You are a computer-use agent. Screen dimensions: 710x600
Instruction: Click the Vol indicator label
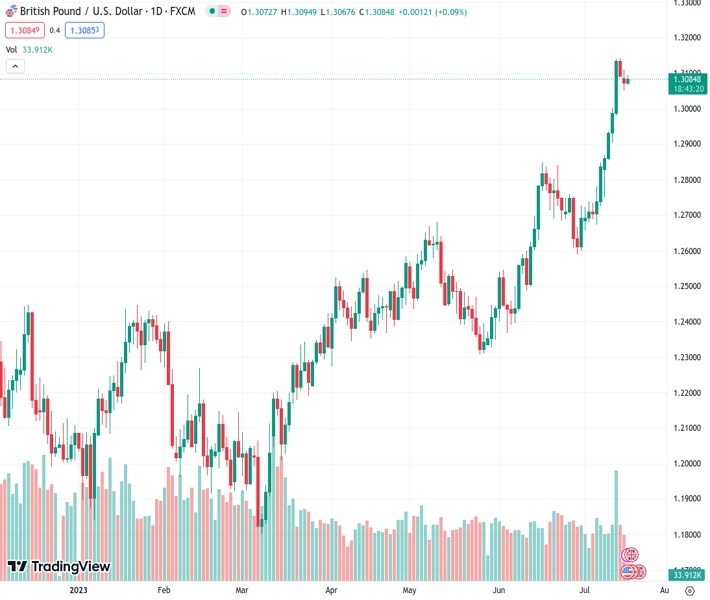(x=11, y=49)
